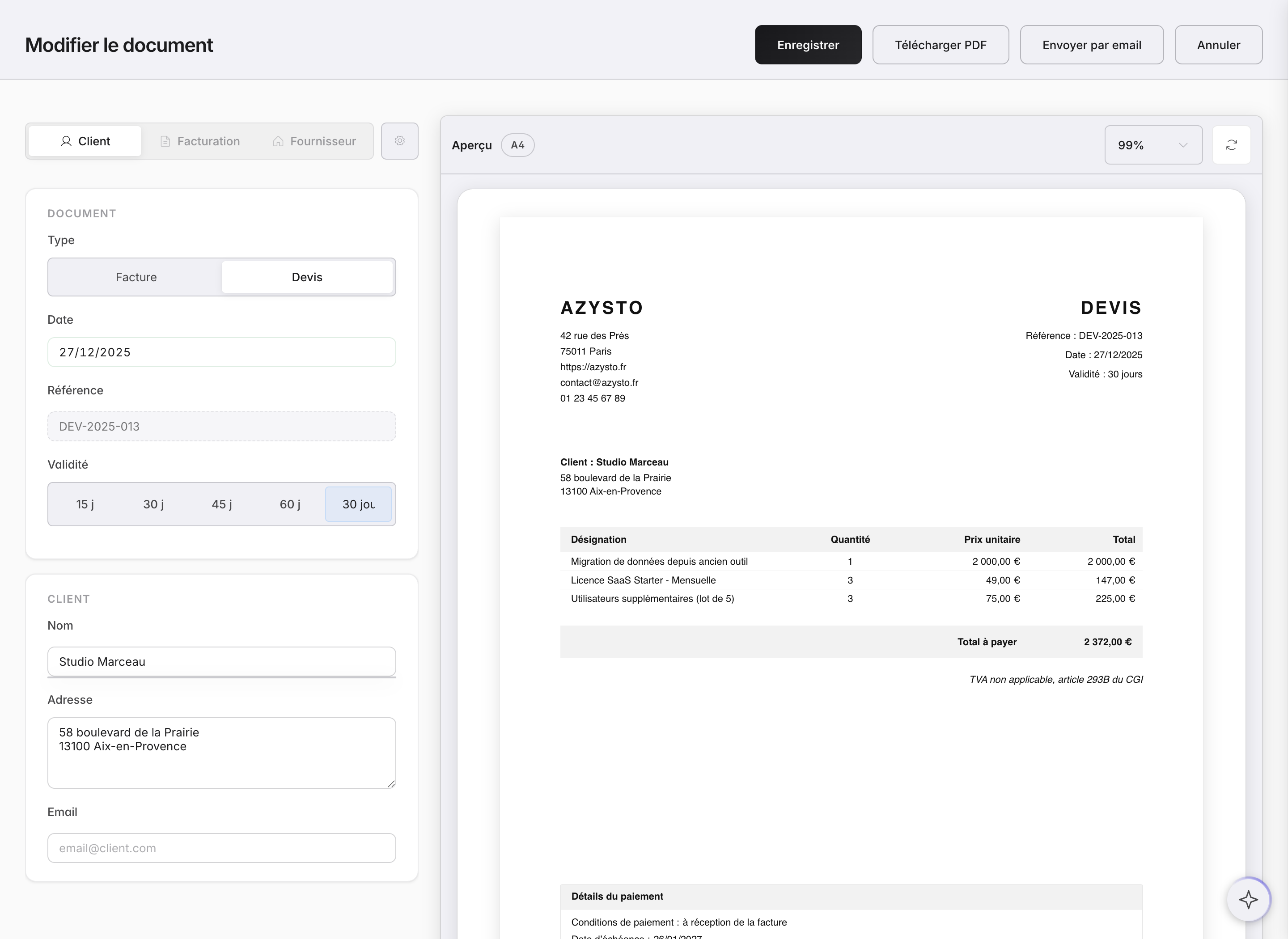Click '01 23 45 67 89' phone number
Screen dimensions: 1288x939
pyautogui.click(x=593, y=398)
